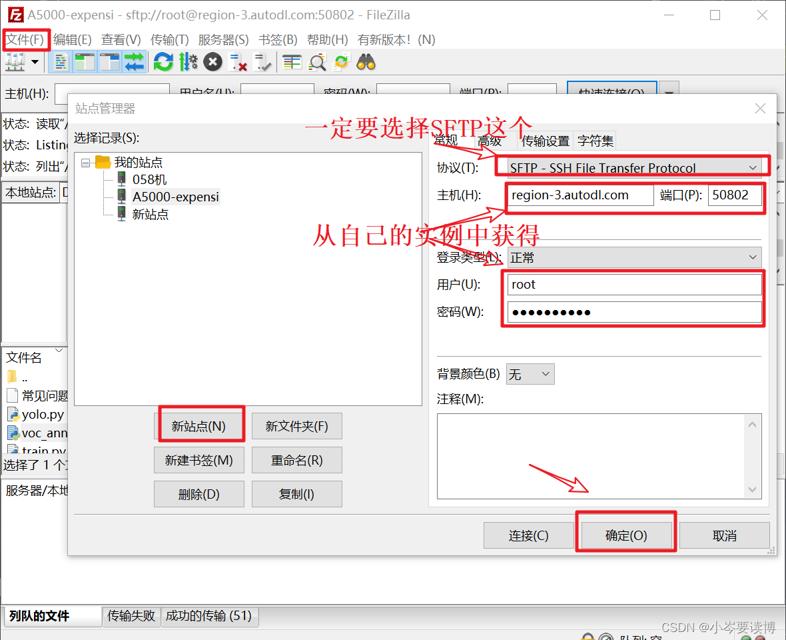This screenshot has width=786, height=640.
Task: Open the 书签(B) menu
Action: pos(278,40)
